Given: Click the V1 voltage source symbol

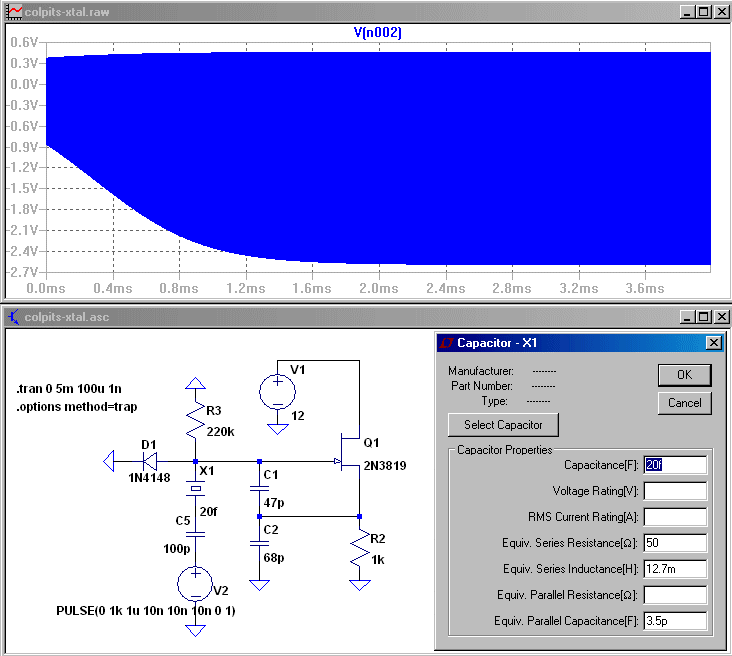Looking at the screenshot, I should [278, 392].
